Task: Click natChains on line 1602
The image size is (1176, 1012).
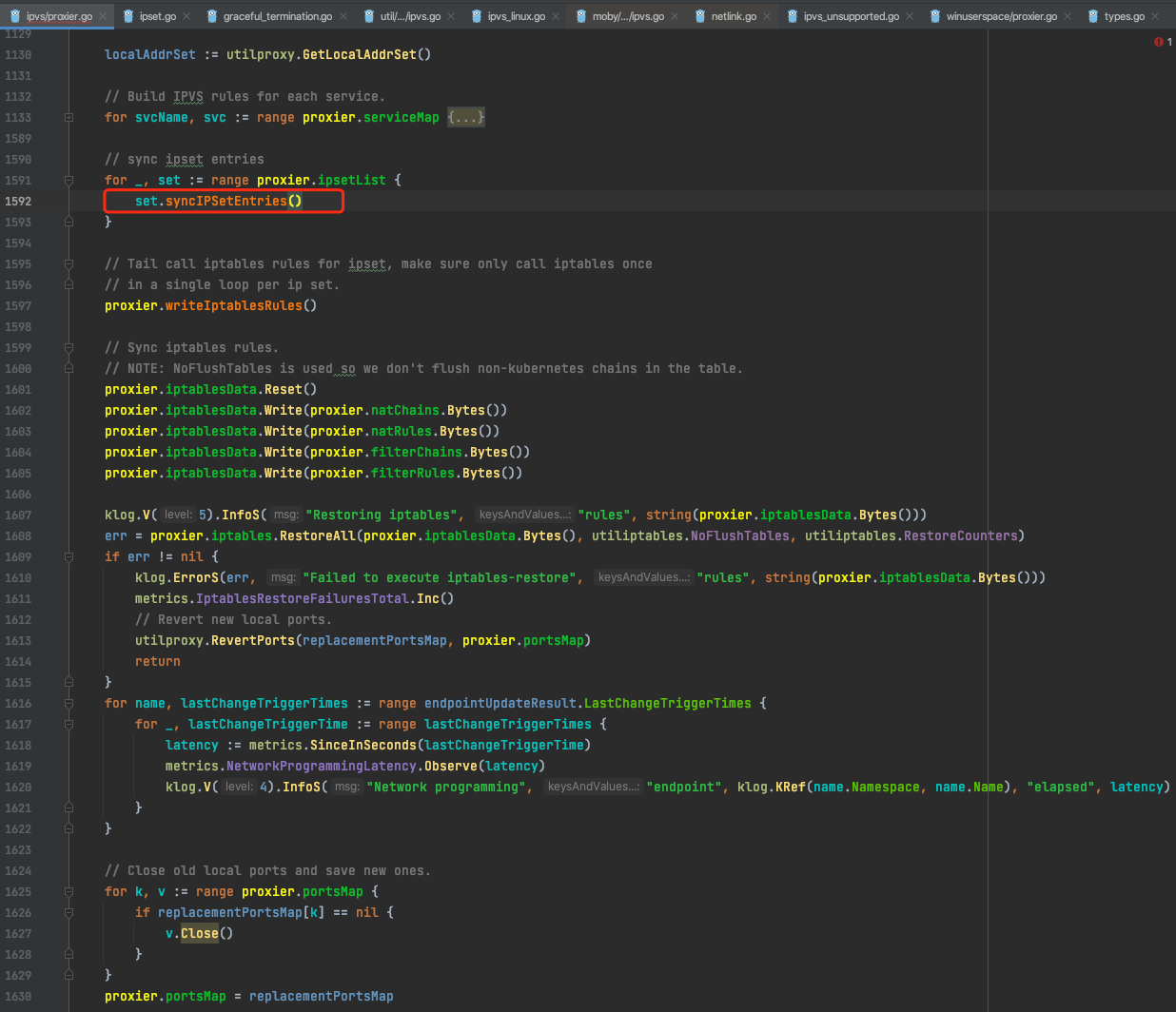Action: [x=405, y=411]
